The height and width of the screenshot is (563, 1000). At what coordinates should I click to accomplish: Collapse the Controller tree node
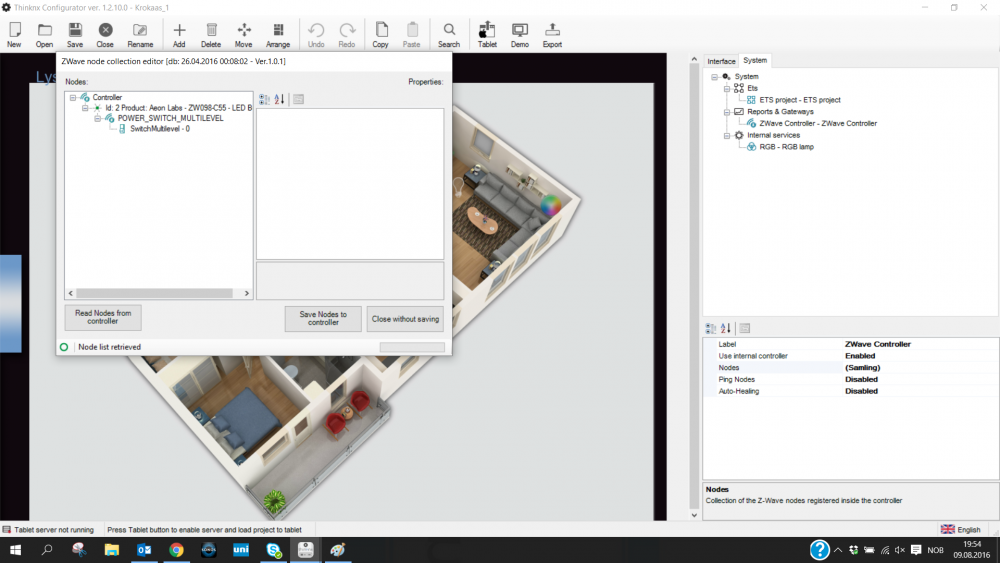click(x=73, y=98)
